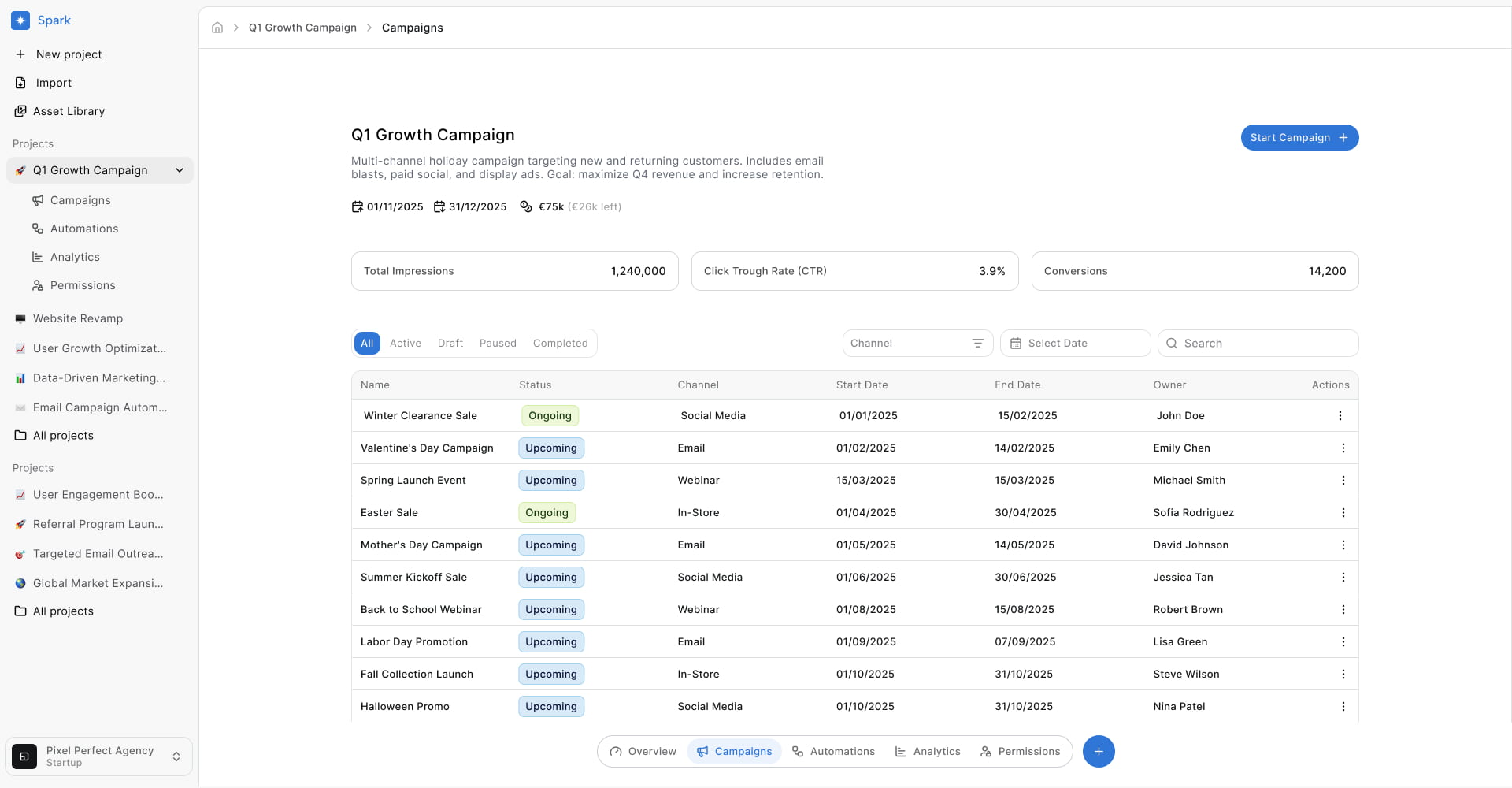Open actions menu for Valentine's Day Campaign

(1343, 448)
